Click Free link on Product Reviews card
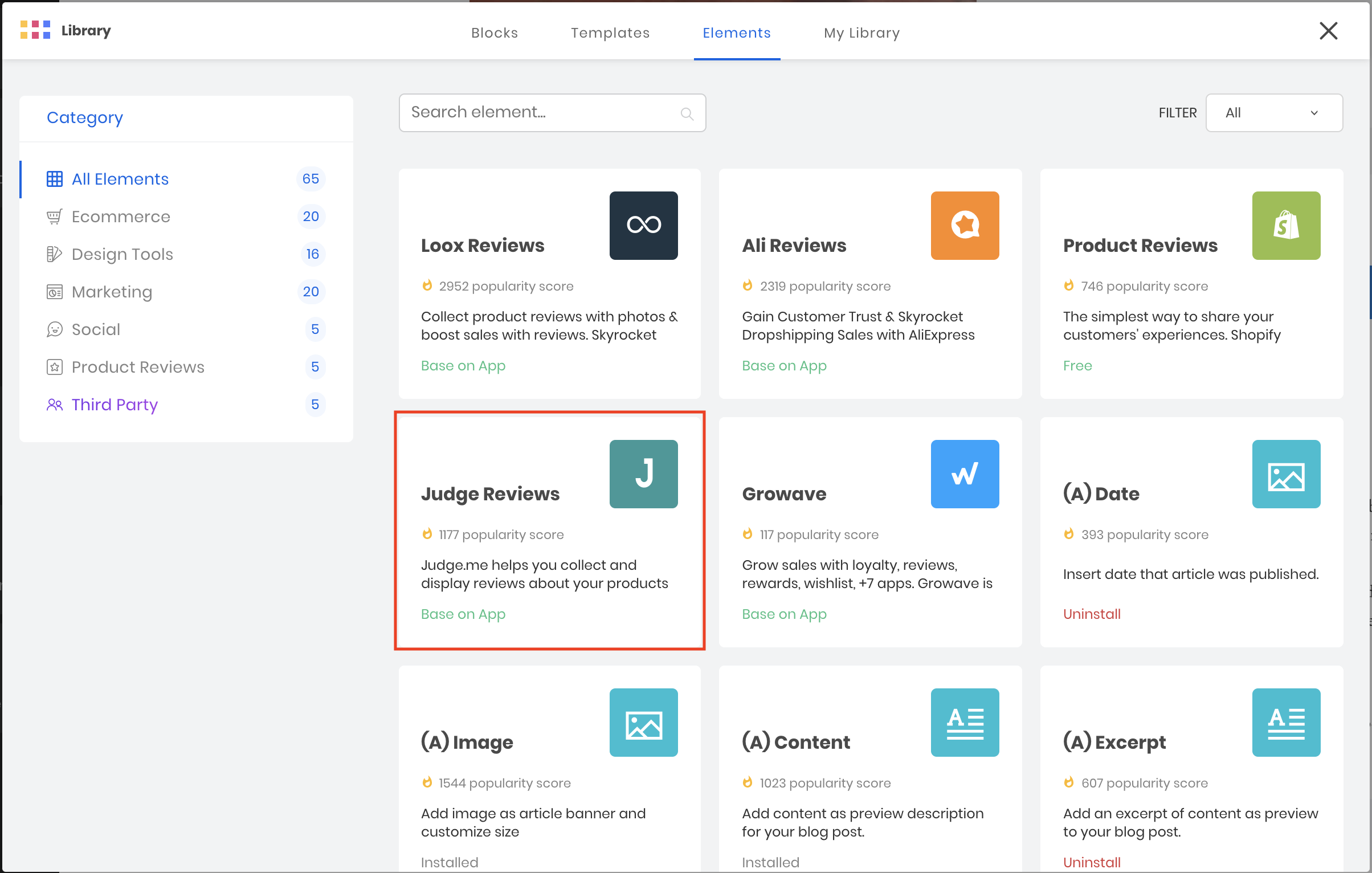 1077,365
